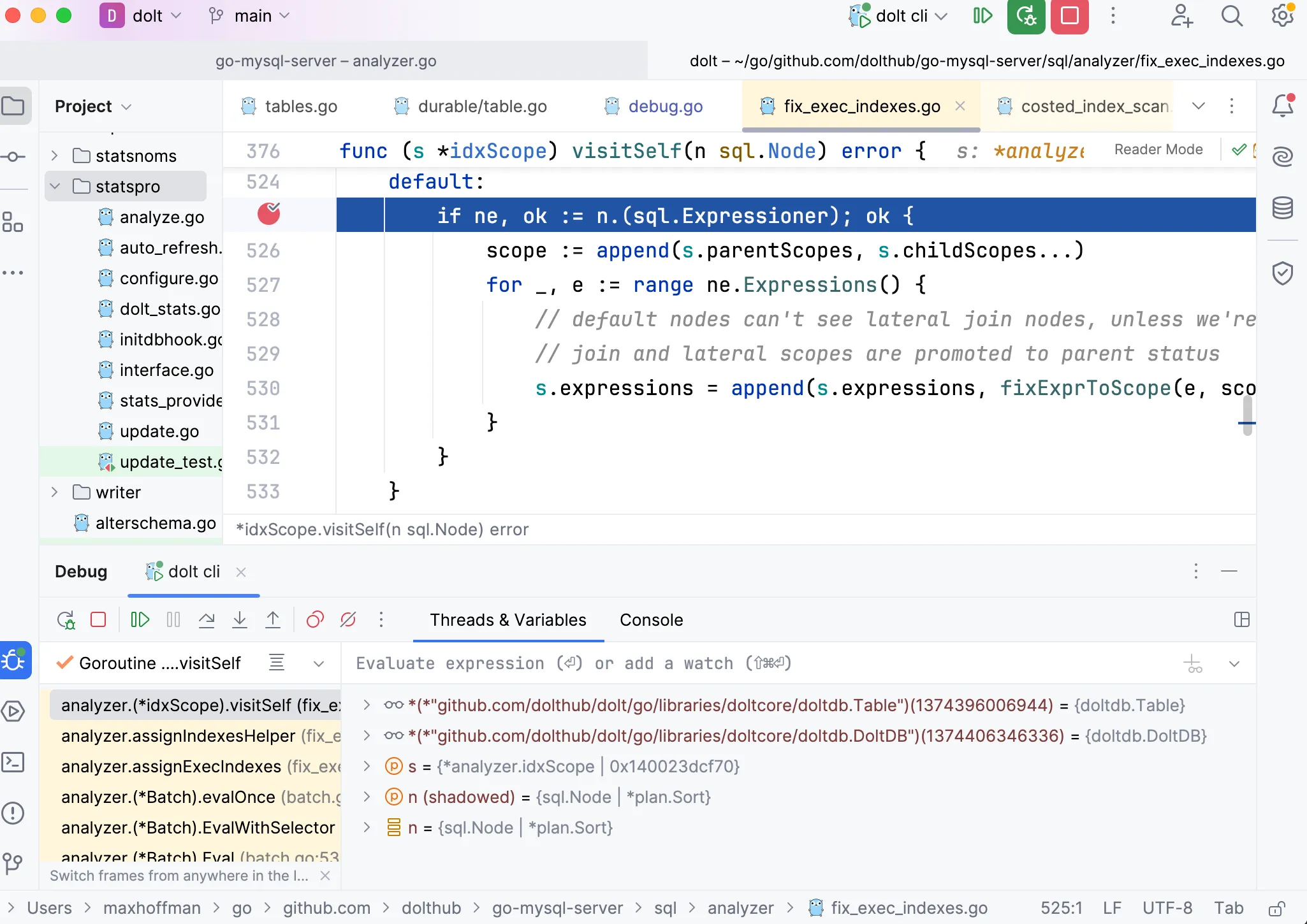
Task: Open the tables.go editor tab
Action: pos(300,106)
